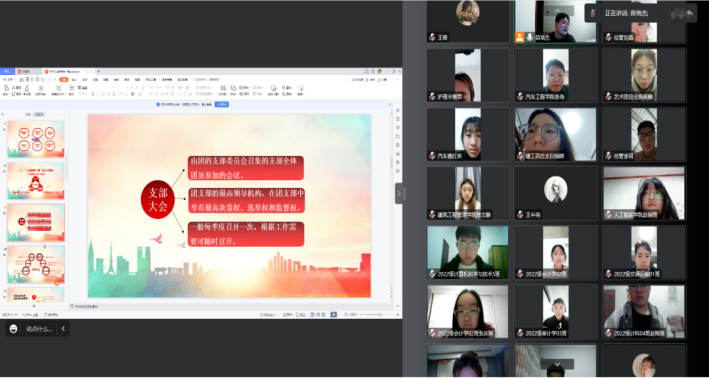Screen dimensions: 709x378
Task: Open the '文件' menu in WPS
Action: [x=9, y=80]
